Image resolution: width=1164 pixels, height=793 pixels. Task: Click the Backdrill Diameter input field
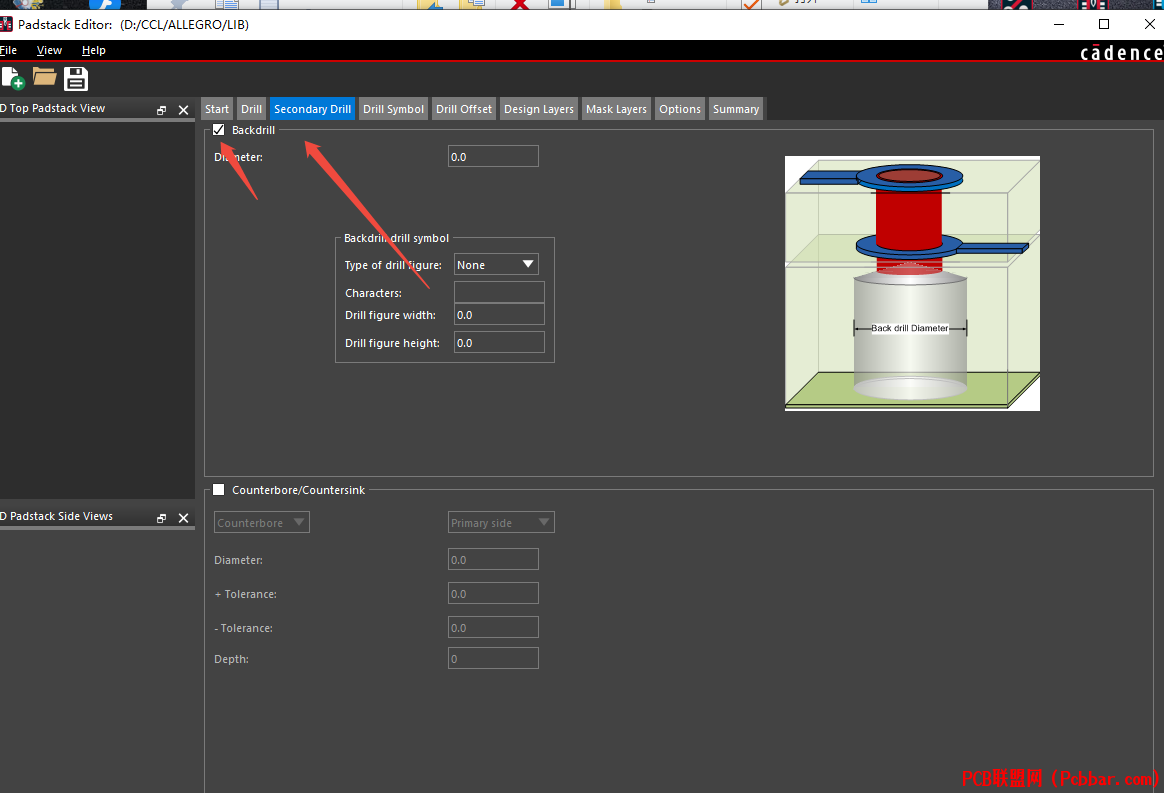(493, 157)
